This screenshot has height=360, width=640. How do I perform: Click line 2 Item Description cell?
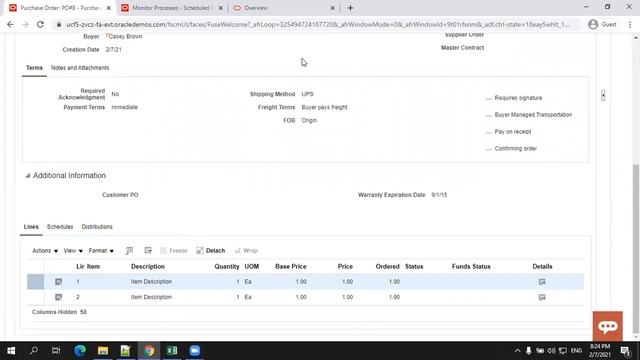coord(151,297)
